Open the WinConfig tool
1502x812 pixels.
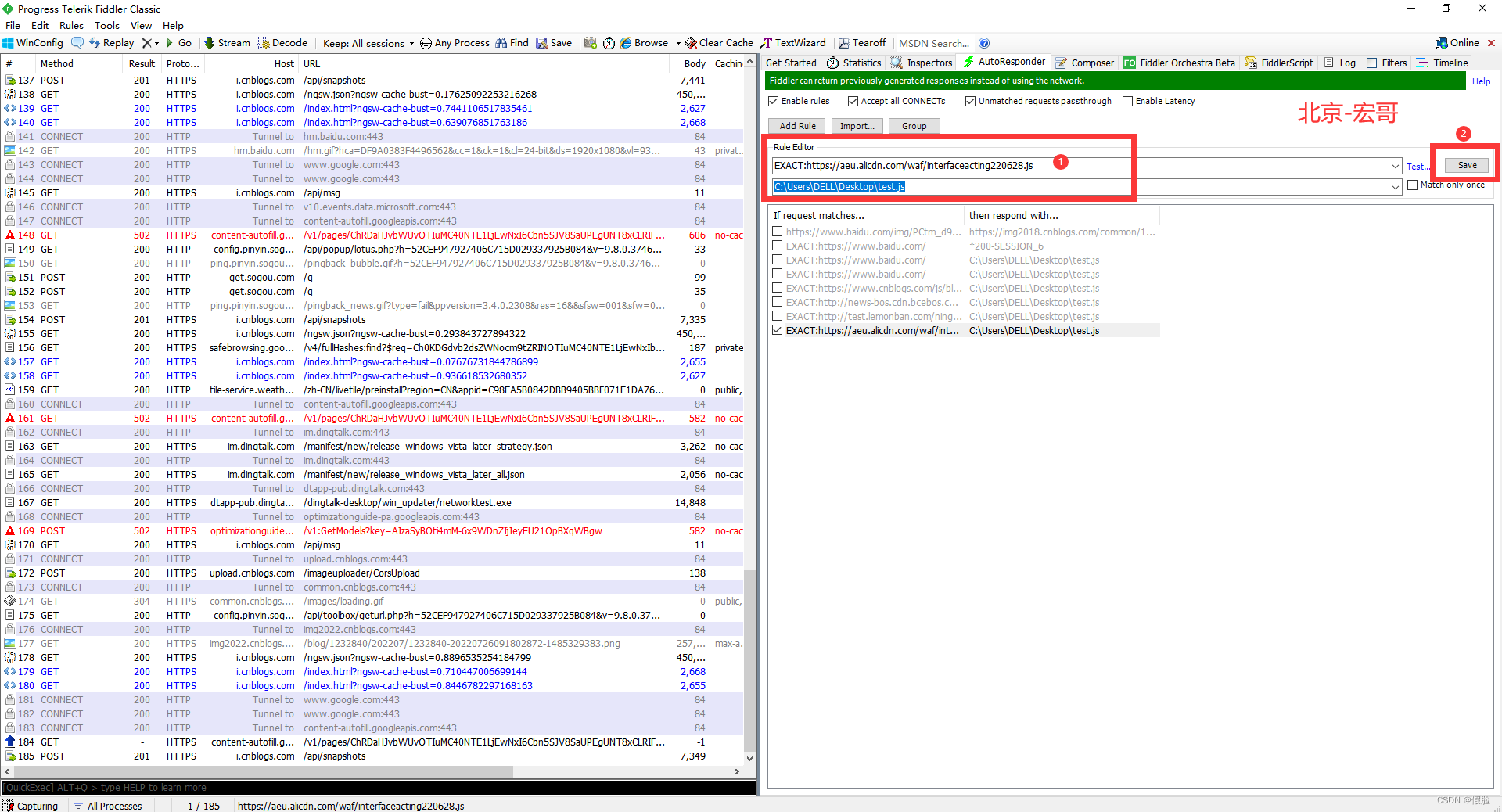coord(33,43)
